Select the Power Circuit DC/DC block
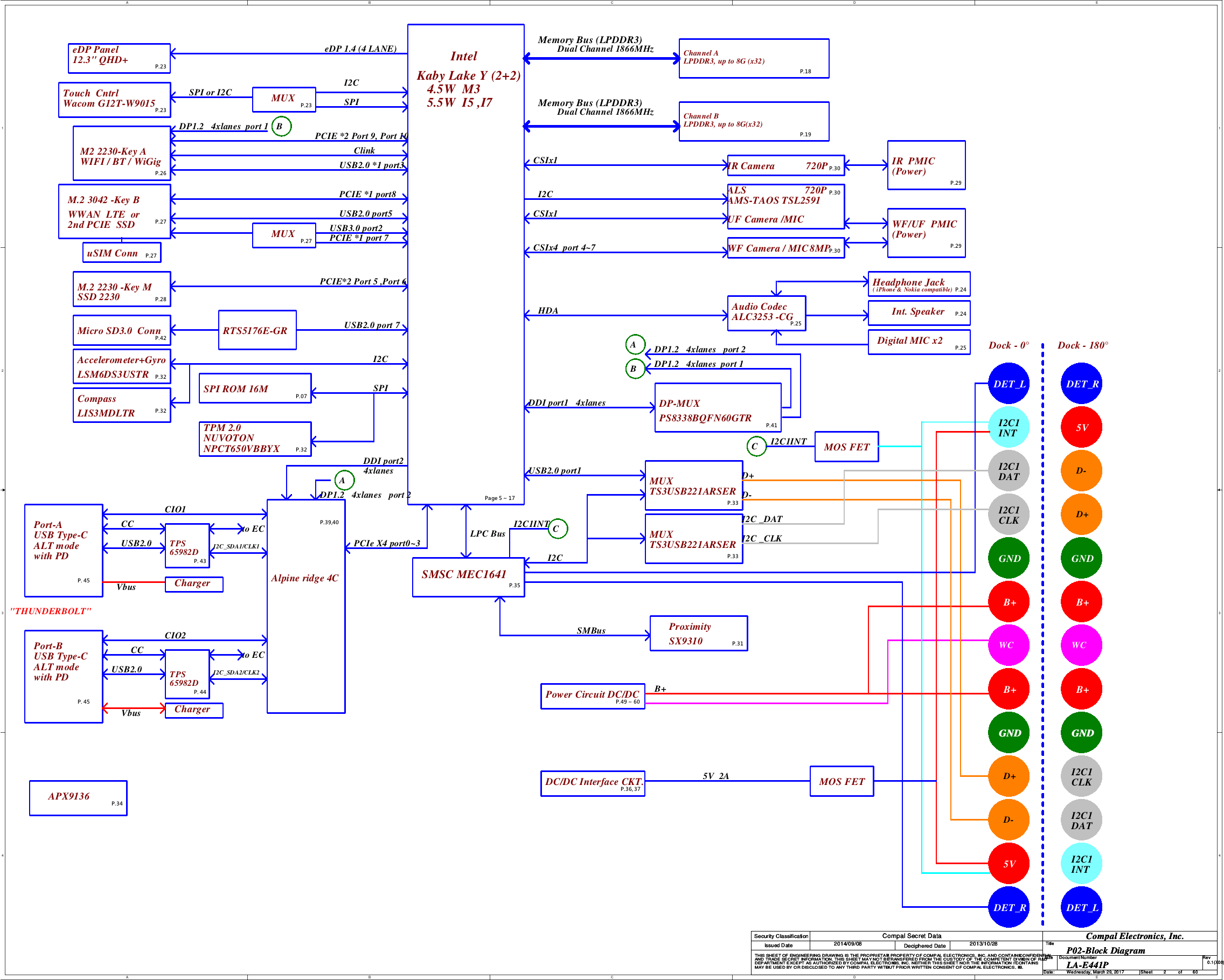The image size is (1224, 980). 593,696
